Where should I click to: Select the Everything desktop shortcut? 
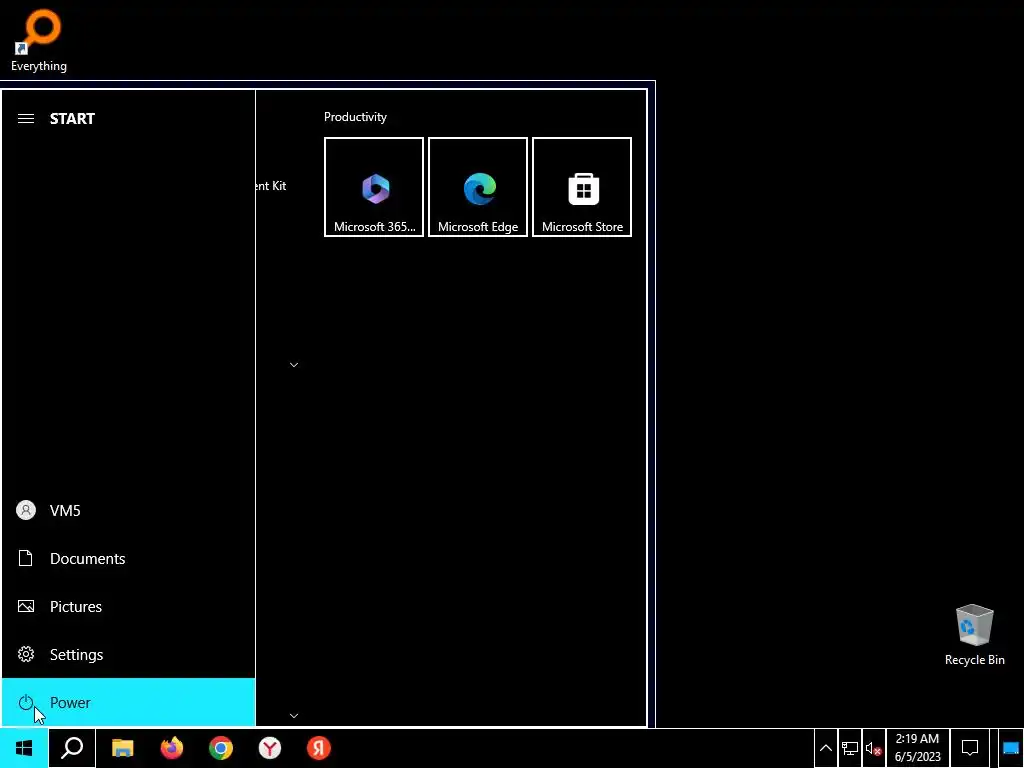[39, 40]
